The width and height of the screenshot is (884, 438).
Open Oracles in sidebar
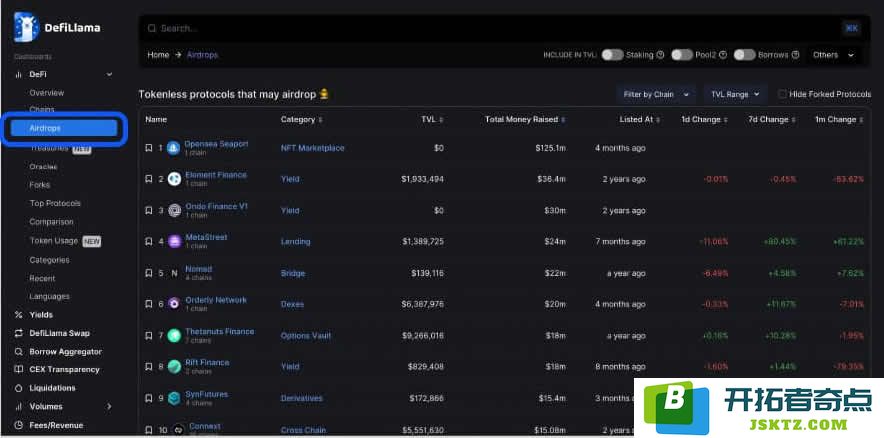coord(43,166)
